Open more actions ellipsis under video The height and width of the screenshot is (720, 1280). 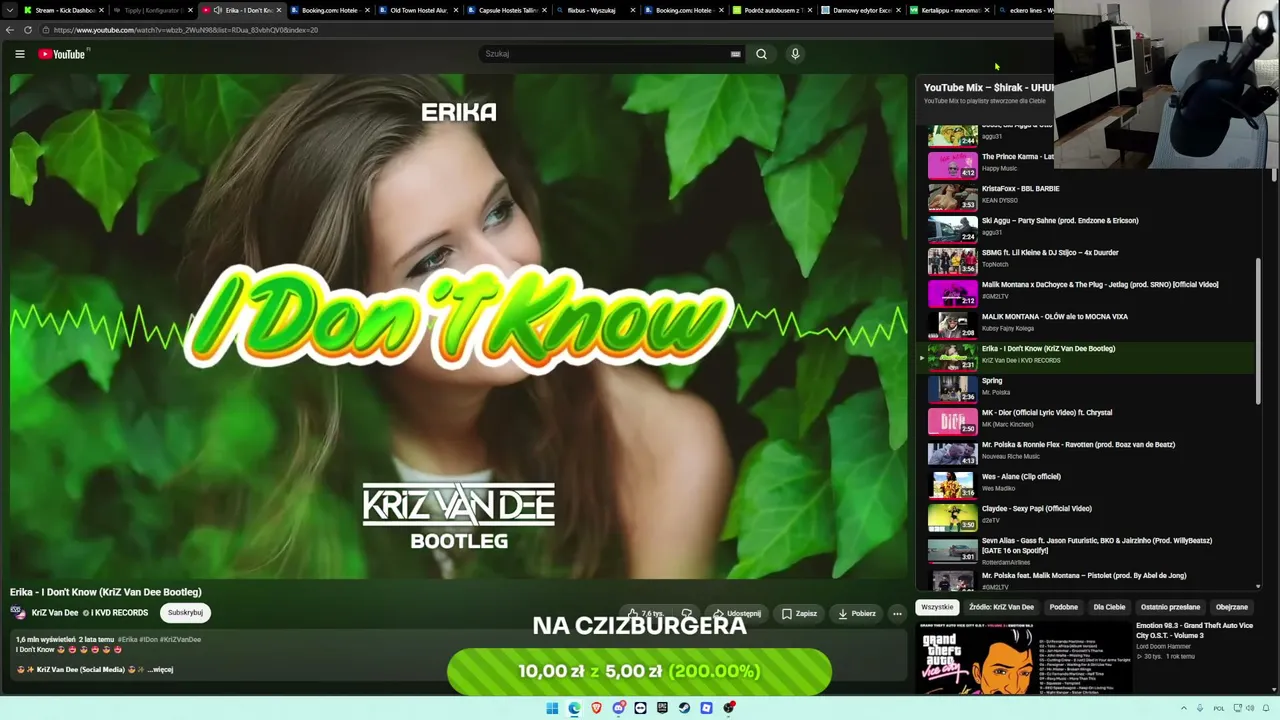[897, 613]
